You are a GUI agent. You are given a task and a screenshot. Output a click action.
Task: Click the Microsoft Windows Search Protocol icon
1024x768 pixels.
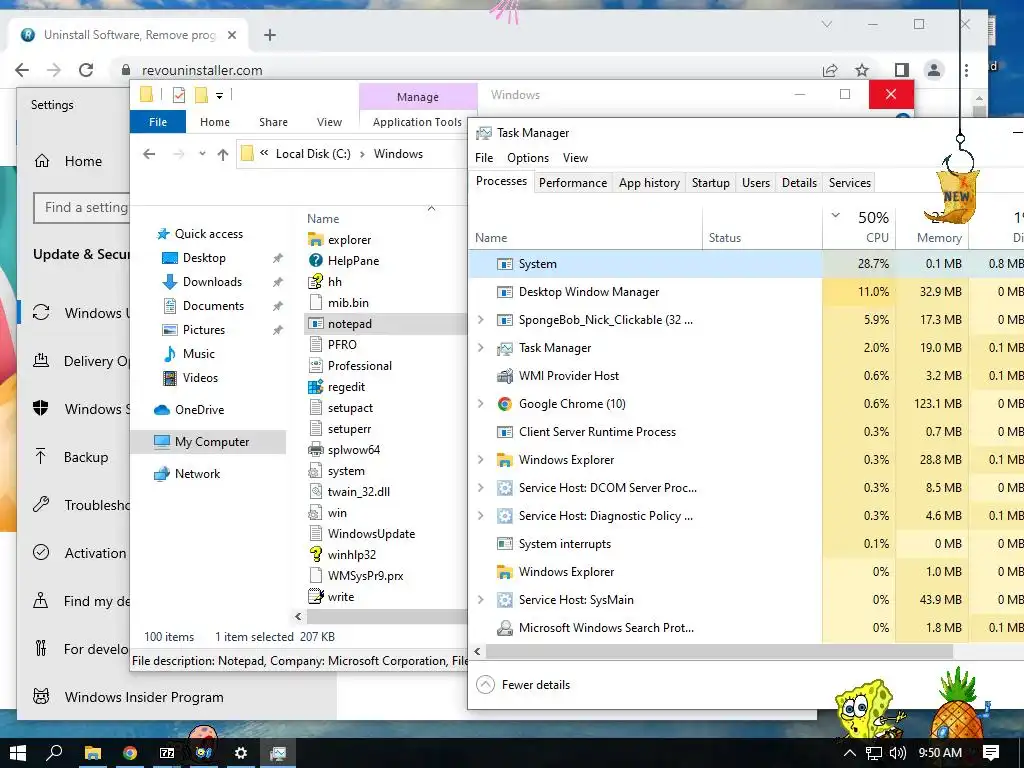504,628
